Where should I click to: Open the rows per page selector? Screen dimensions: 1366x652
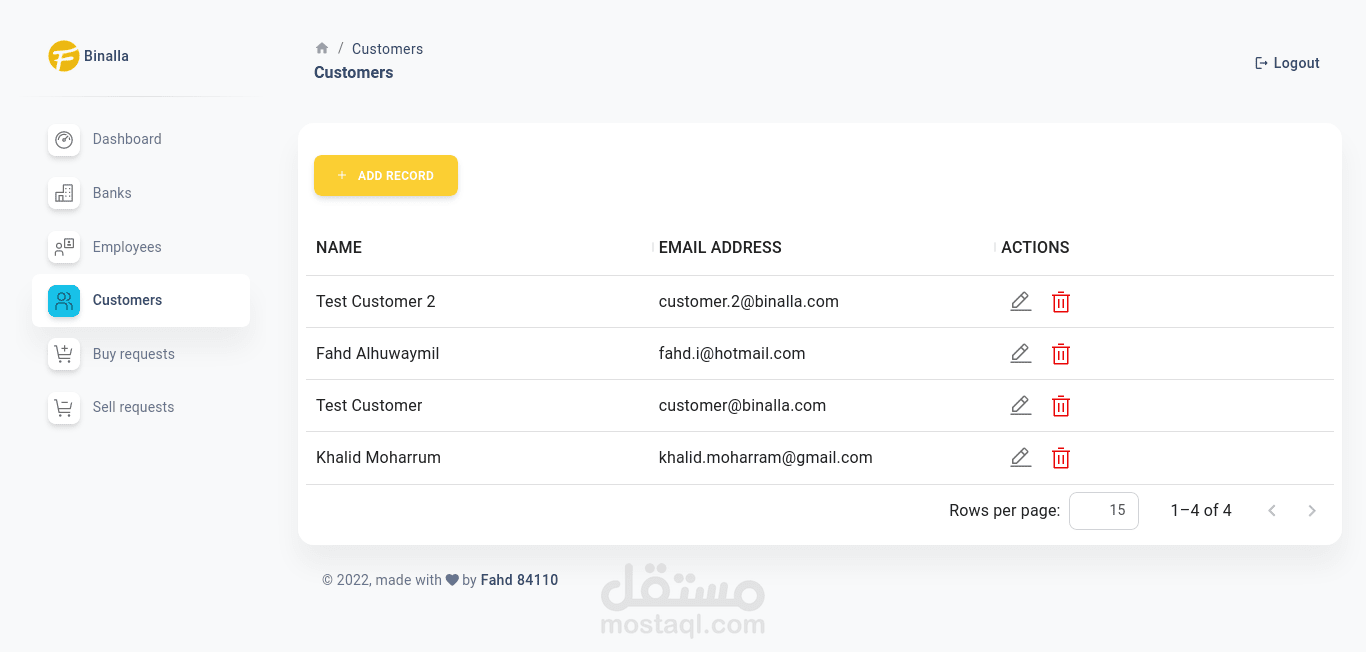point(1103,511)
